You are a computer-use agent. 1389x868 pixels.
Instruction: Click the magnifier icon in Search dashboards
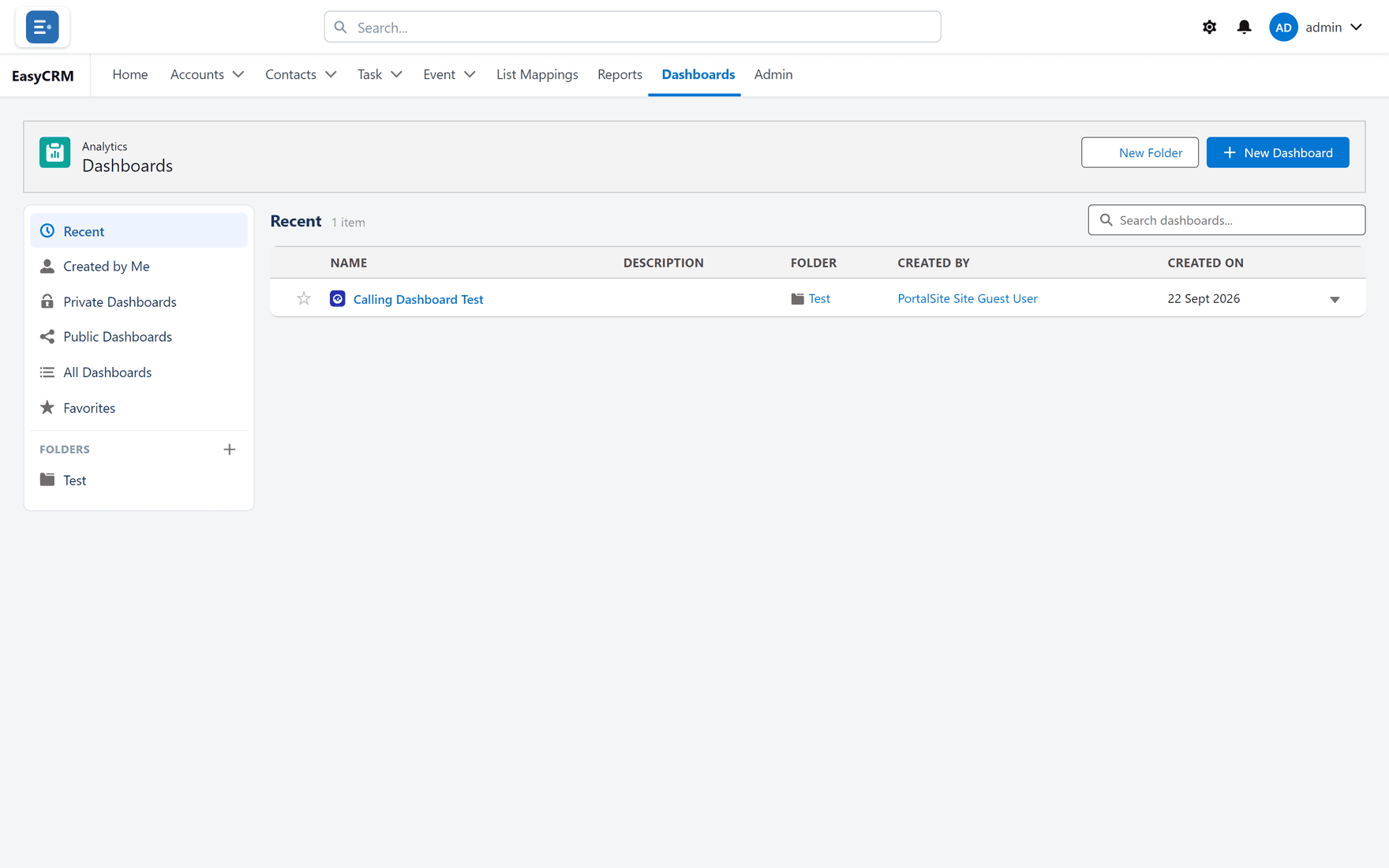click(1106, 220)
